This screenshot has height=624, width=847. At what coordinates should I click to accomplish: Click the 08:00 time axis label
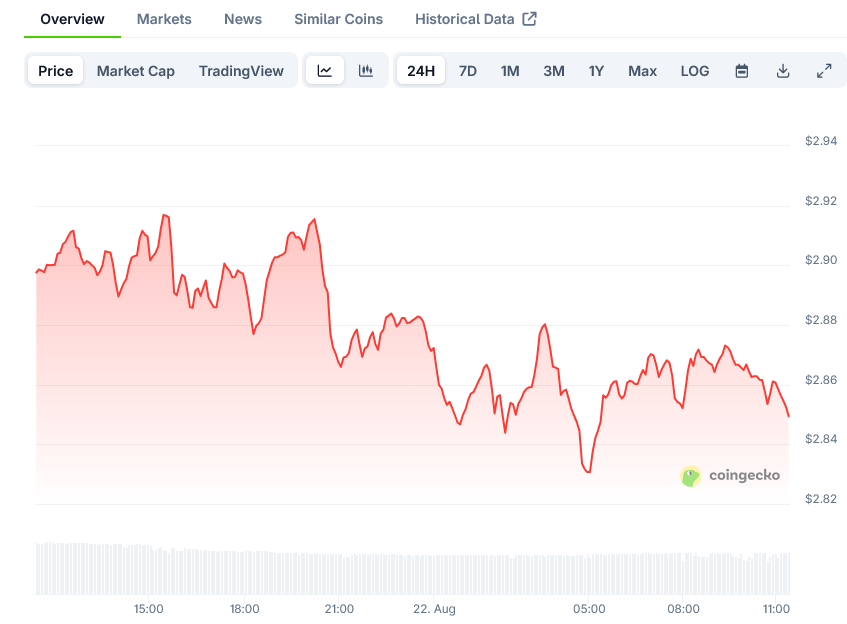pyautogui.click(x=683, y=609)
